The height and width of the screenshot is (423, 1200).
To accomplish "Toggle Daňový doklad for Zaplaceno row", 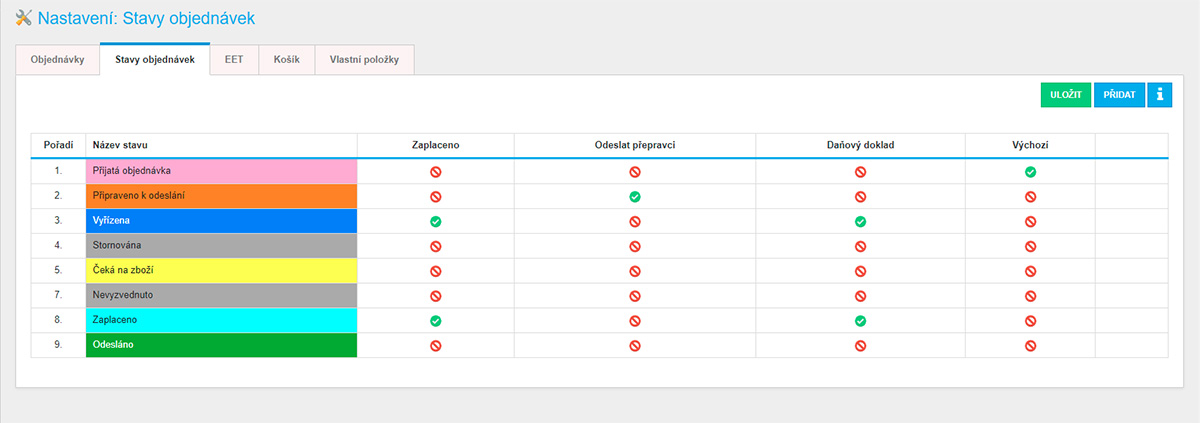I will [860, 321].
